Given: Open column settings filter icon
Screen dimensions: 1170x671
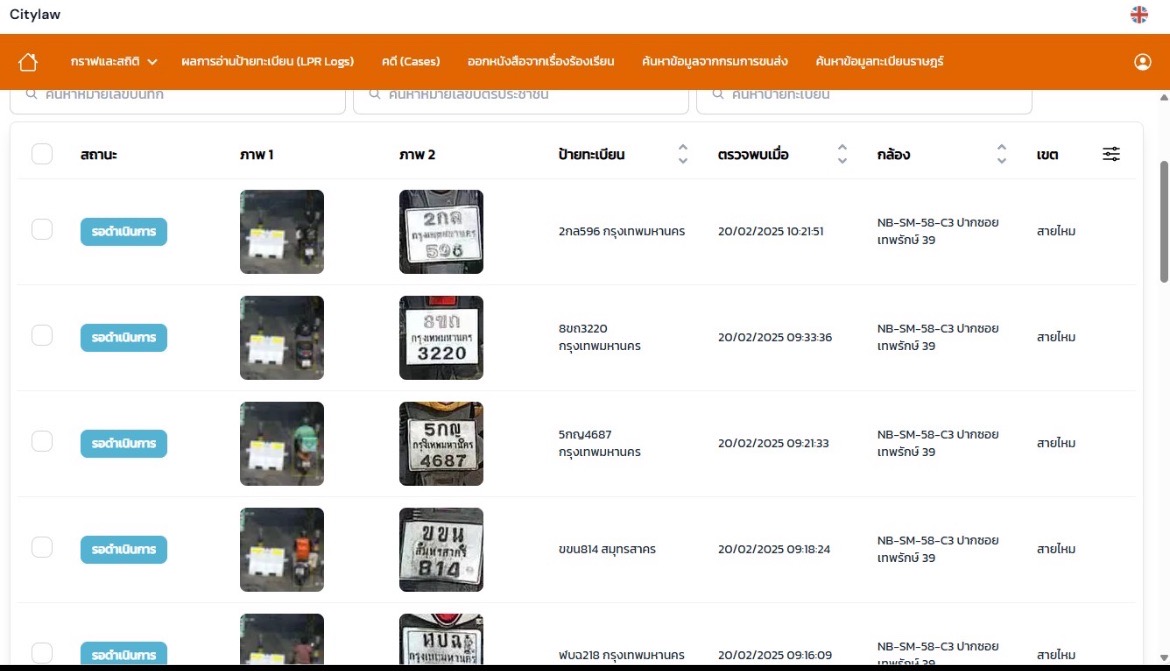Looking at the screenshot, I should [x=1111, y=154].
